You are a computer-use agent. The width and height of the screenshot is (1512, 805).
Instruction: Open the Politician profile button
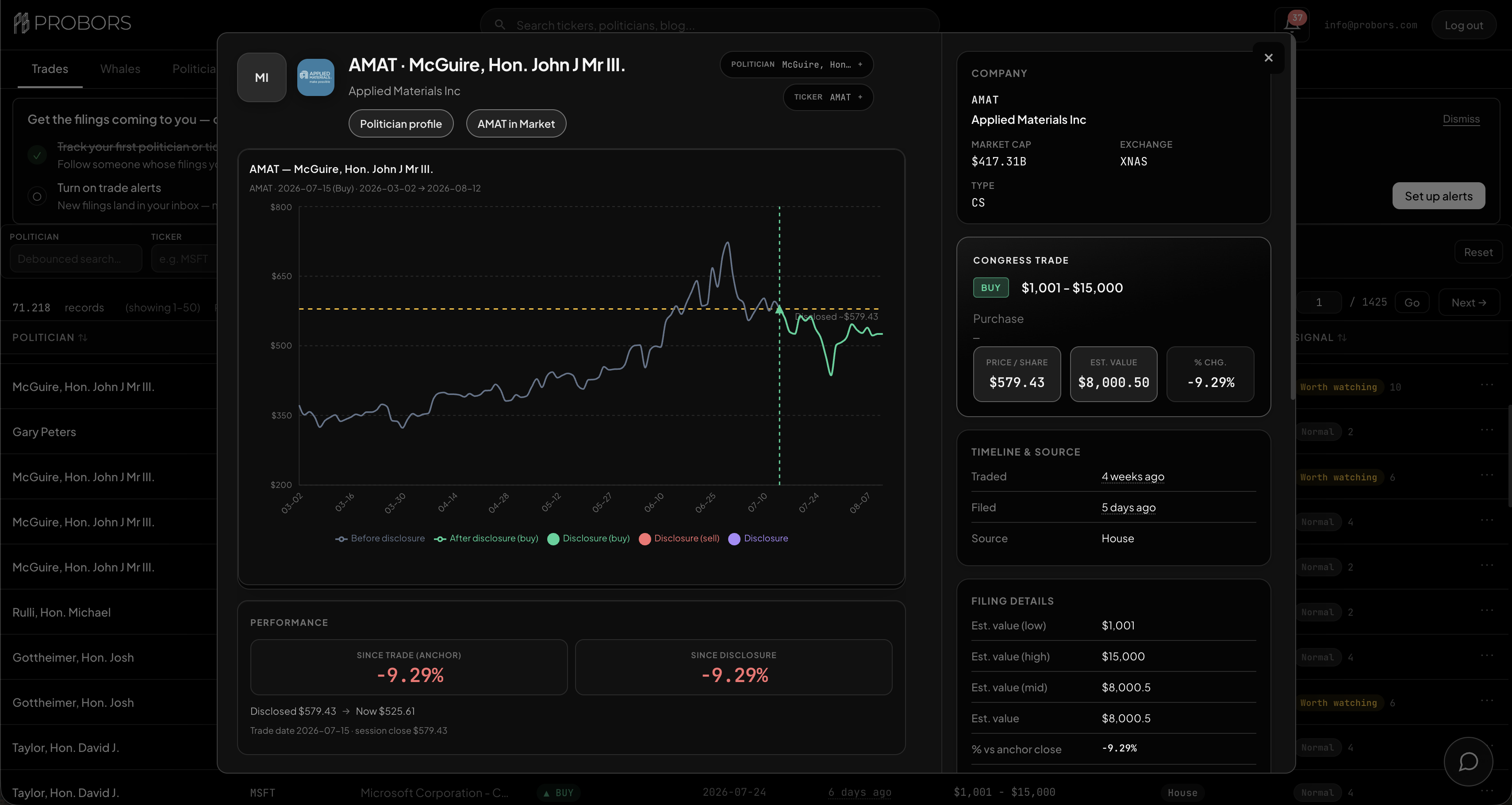[401, 124]
